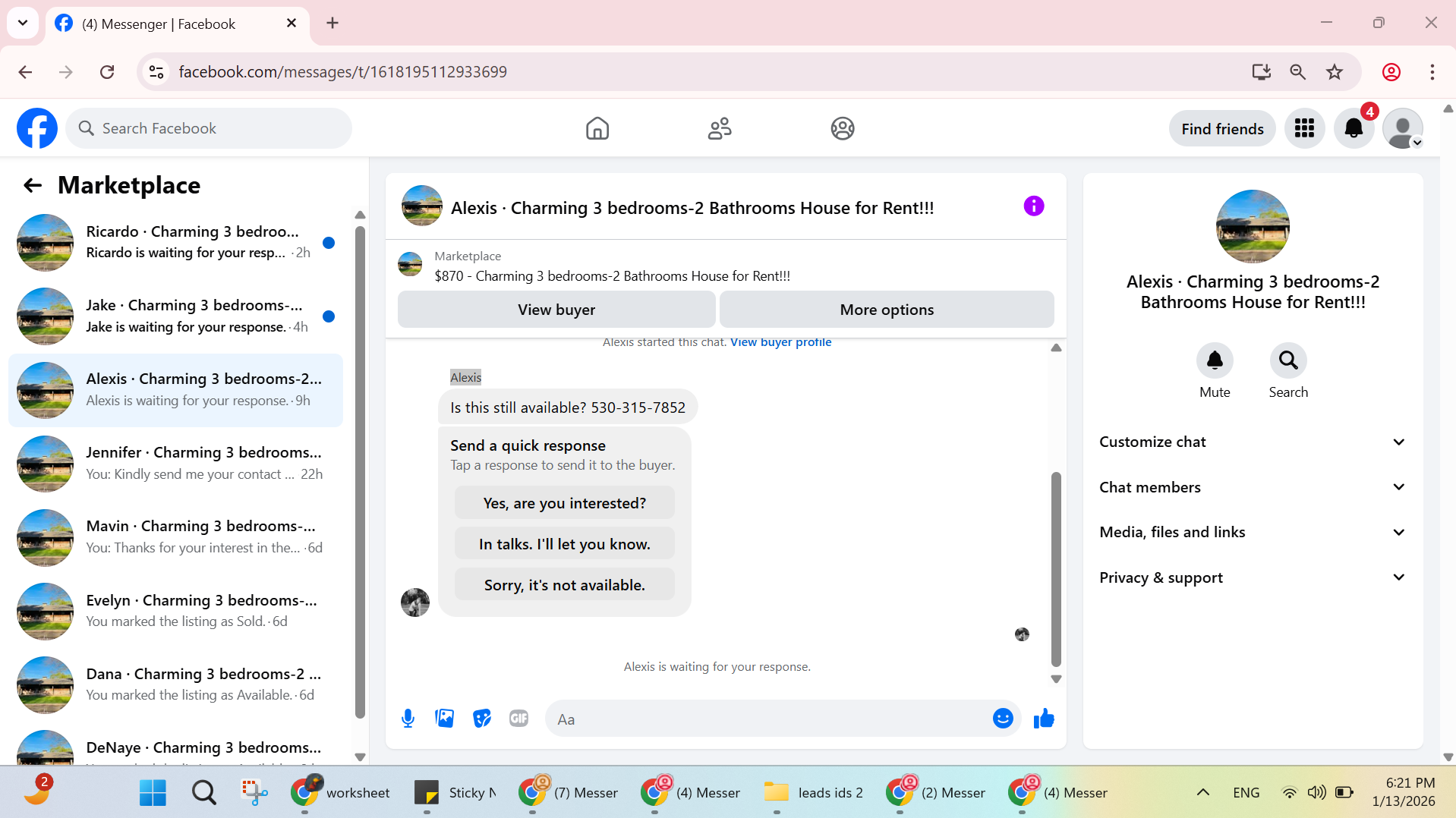Open the apps menu grid icon
Viewport: 1456px width, 818px height.
click(x=1304, y=128)
